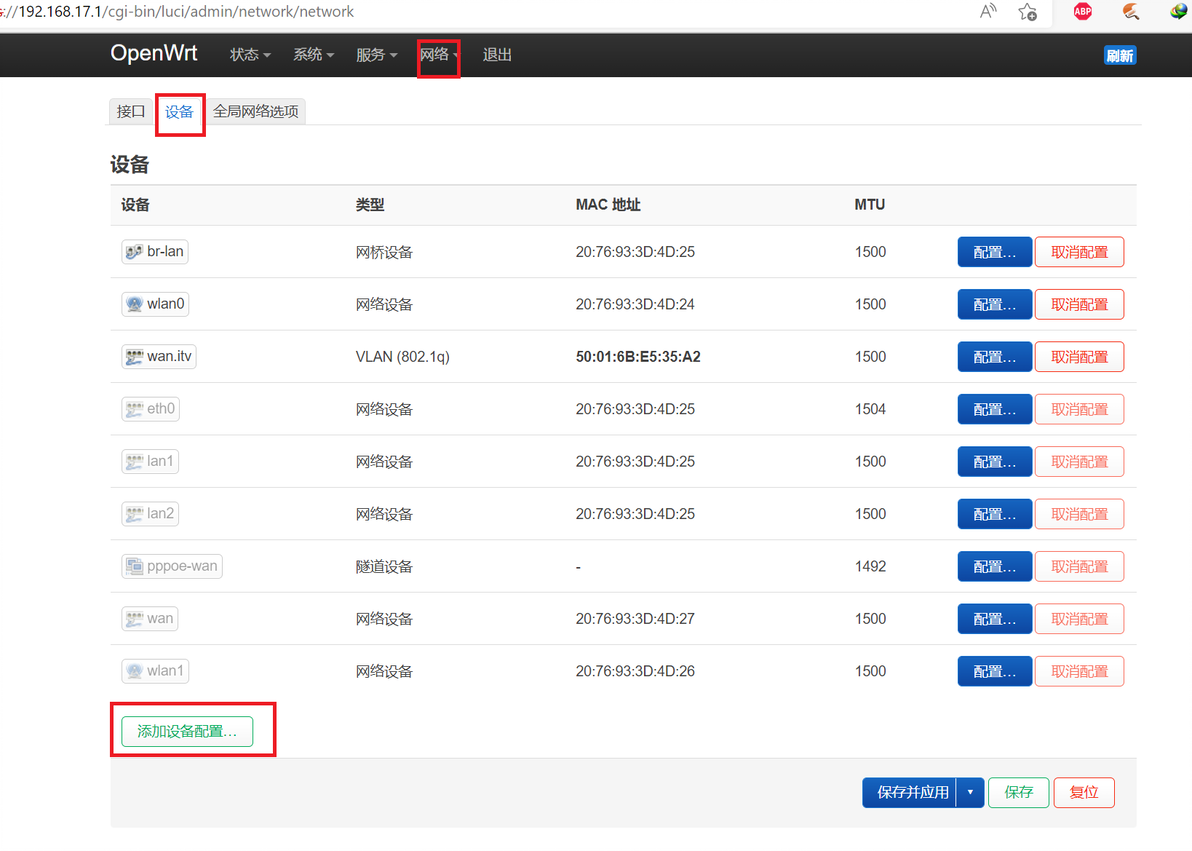Click 取消配置 in the pppoe-wan row
The width and height of the screenshot is (1192, 851).
[x=1079, y=567]
